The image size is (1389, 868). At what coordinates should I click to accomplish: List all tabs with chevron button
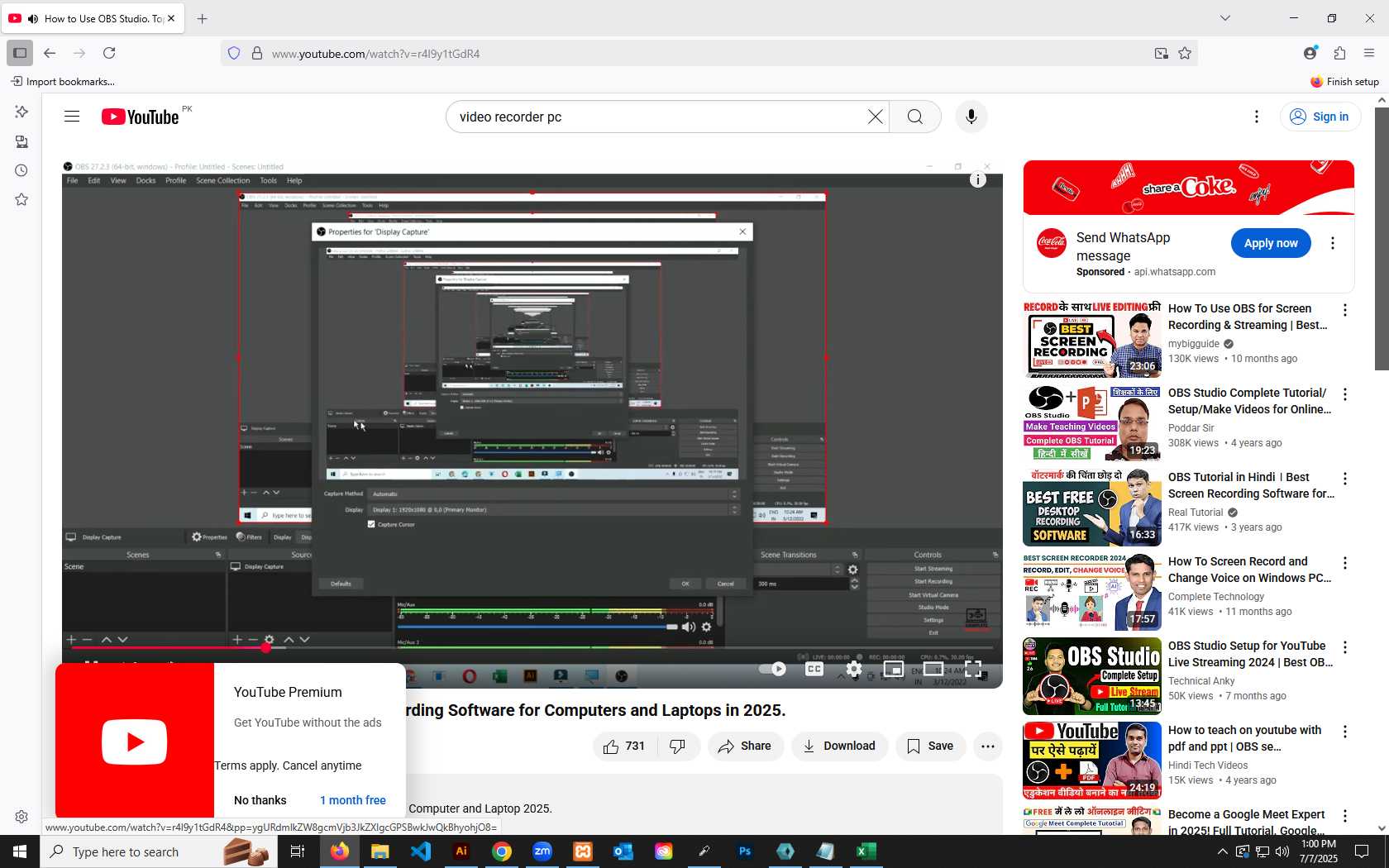click(1225, 18)
